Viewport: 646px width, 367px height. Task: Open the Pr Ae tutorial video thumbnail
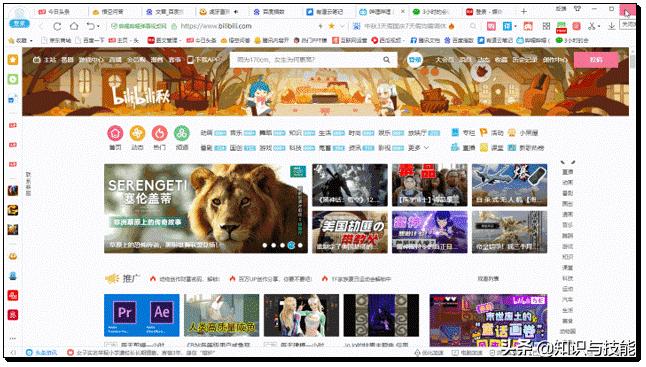coord(141,315)
